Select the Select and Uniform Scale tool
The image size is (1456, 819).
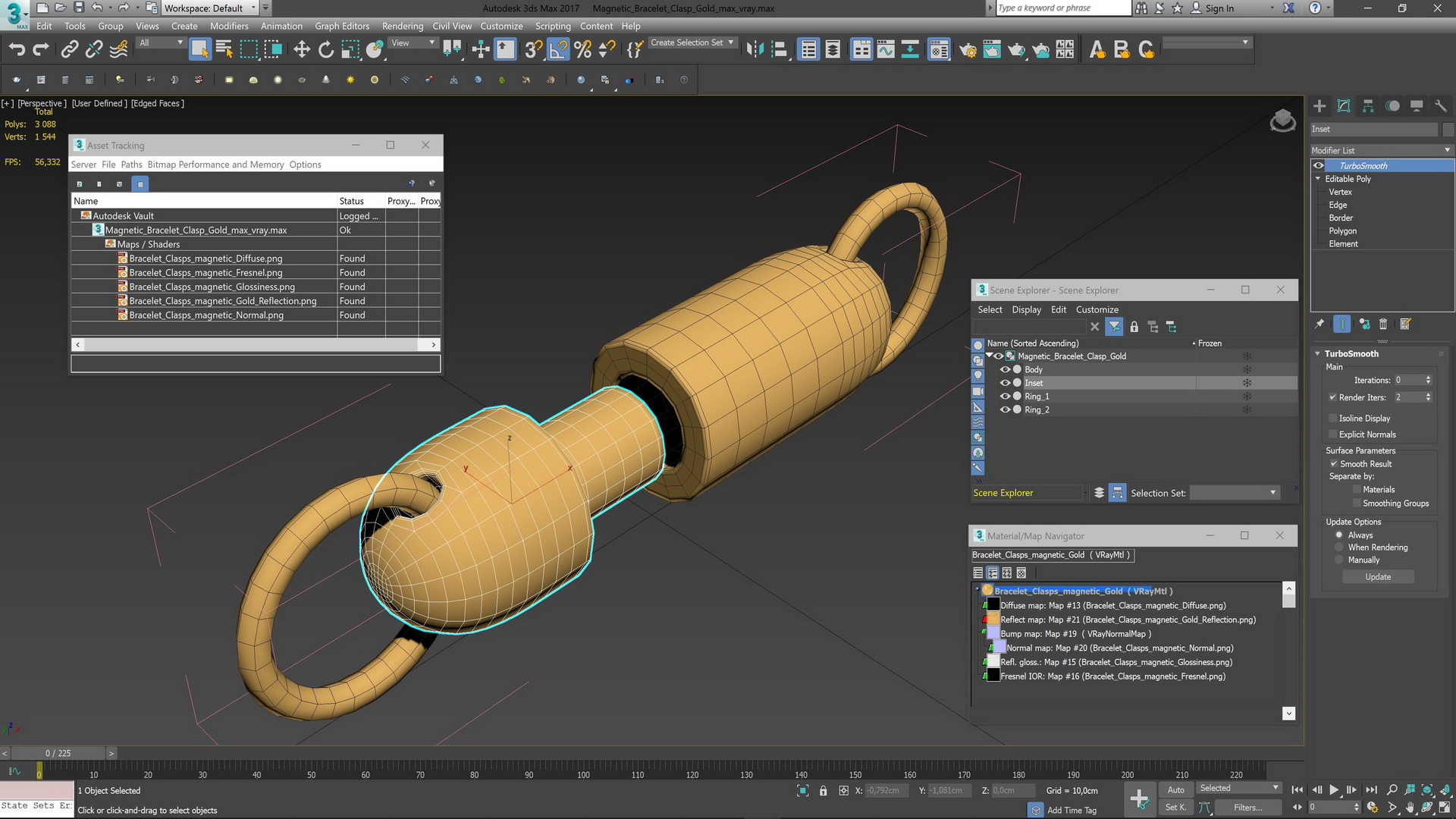[x=350, y=49]
